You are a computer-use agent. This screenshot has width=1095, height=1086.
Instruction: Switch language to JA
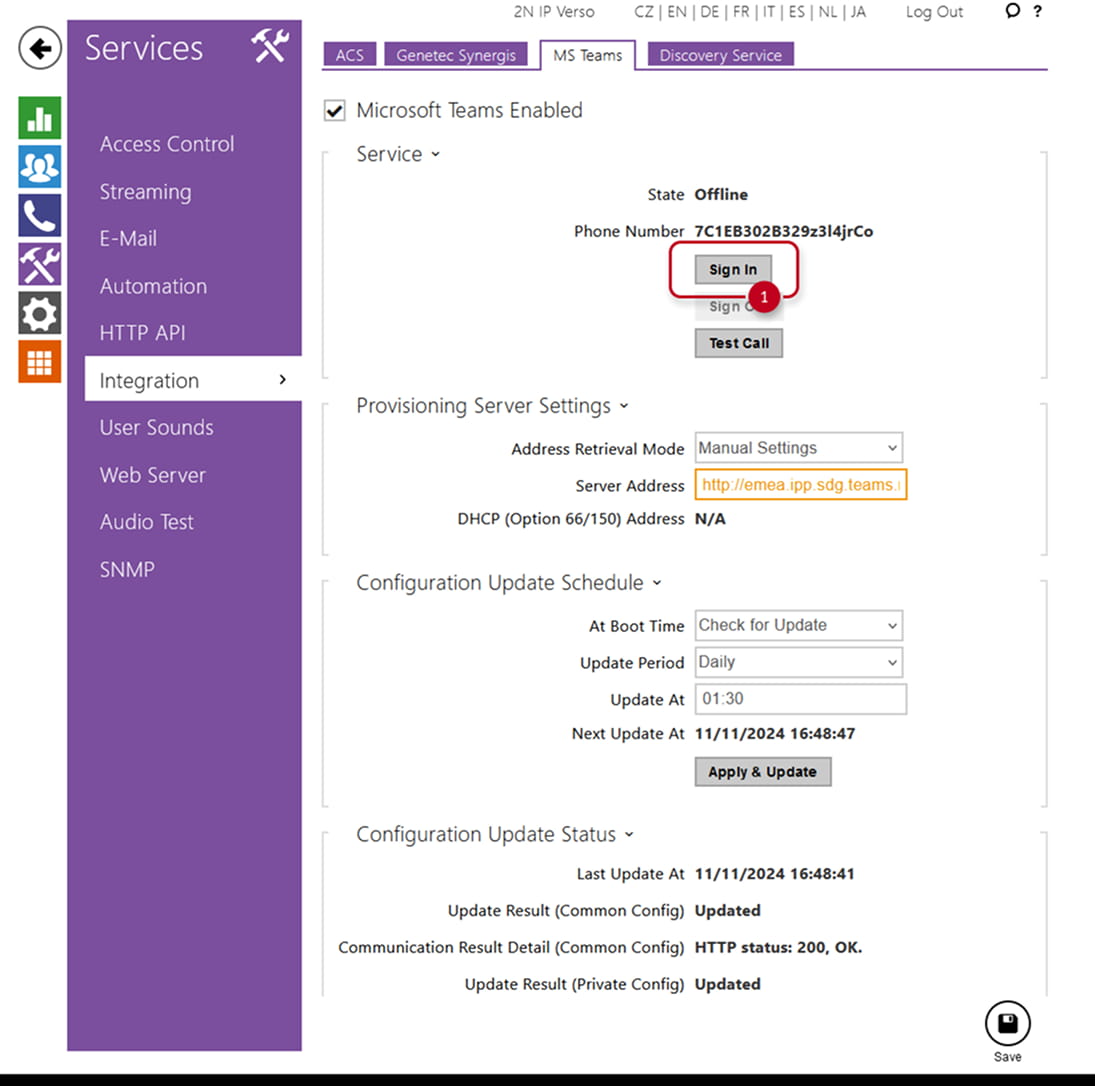point(858,12)
